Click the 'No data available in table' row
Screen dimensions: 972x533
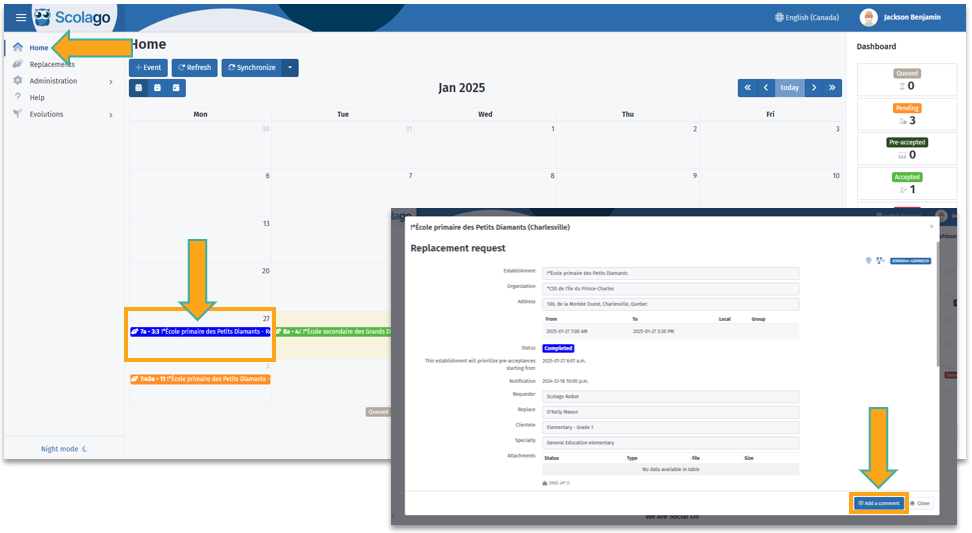pos(671,470)
